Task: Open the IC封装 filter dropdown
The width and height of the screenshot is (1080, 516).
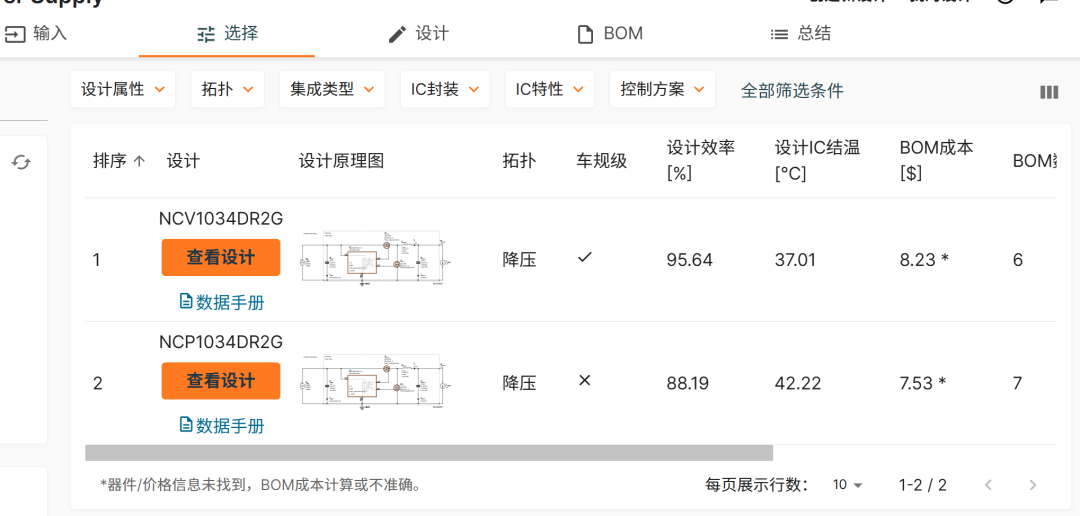Action: [445, 90]
